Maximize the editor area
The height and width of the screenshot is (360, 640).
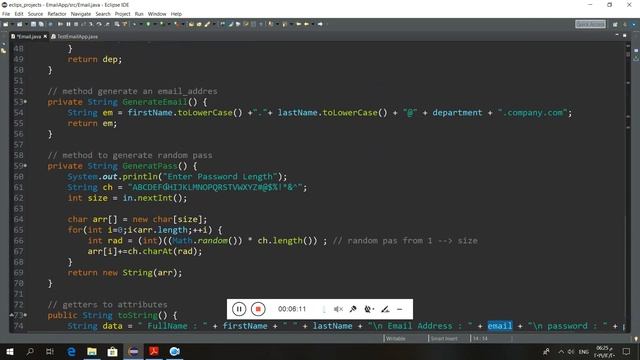[x=624, y=36]
